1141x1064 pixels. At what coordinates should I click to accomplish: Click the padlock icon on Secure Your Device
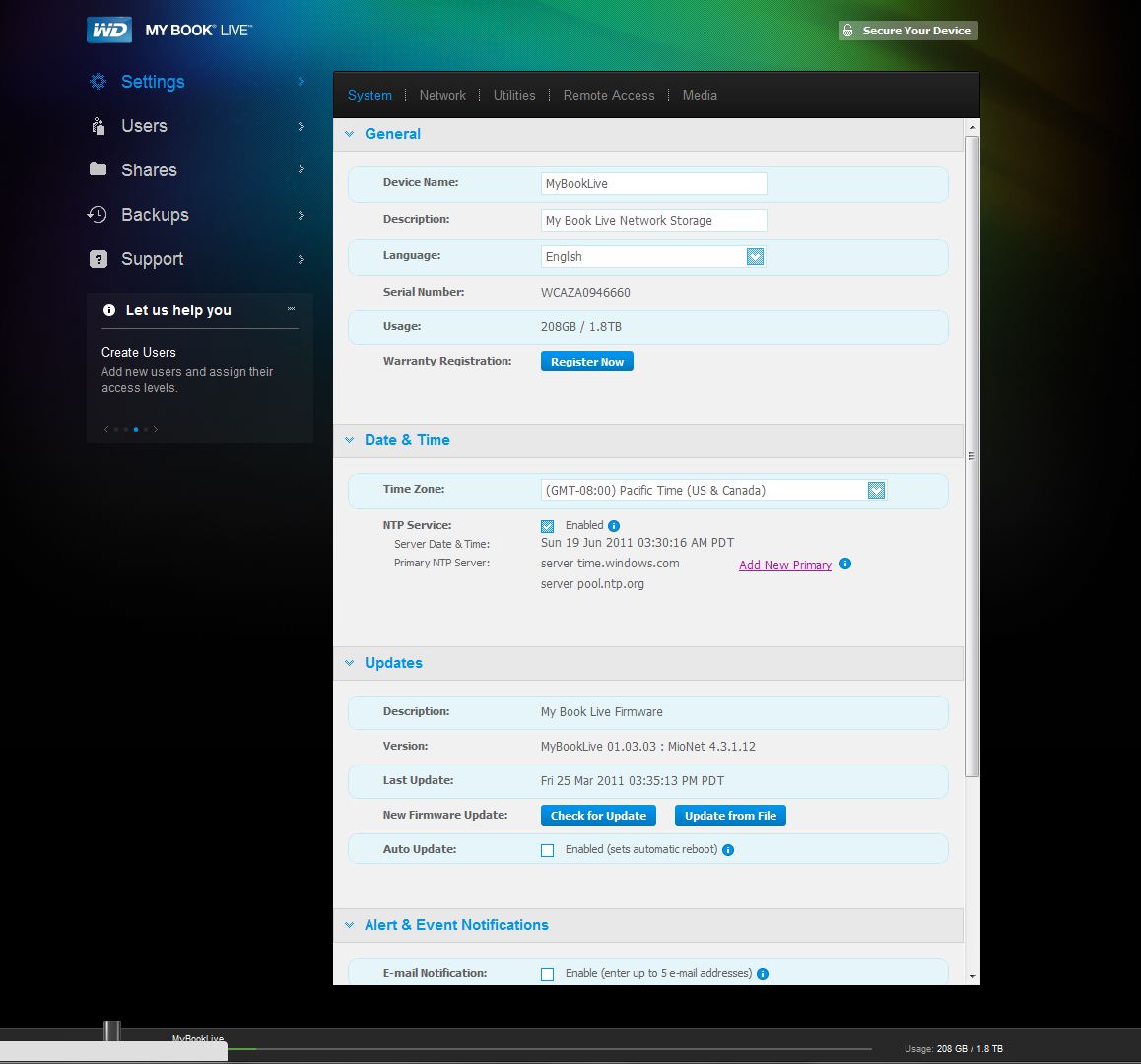pyautogui.click(x=848, y=31)
